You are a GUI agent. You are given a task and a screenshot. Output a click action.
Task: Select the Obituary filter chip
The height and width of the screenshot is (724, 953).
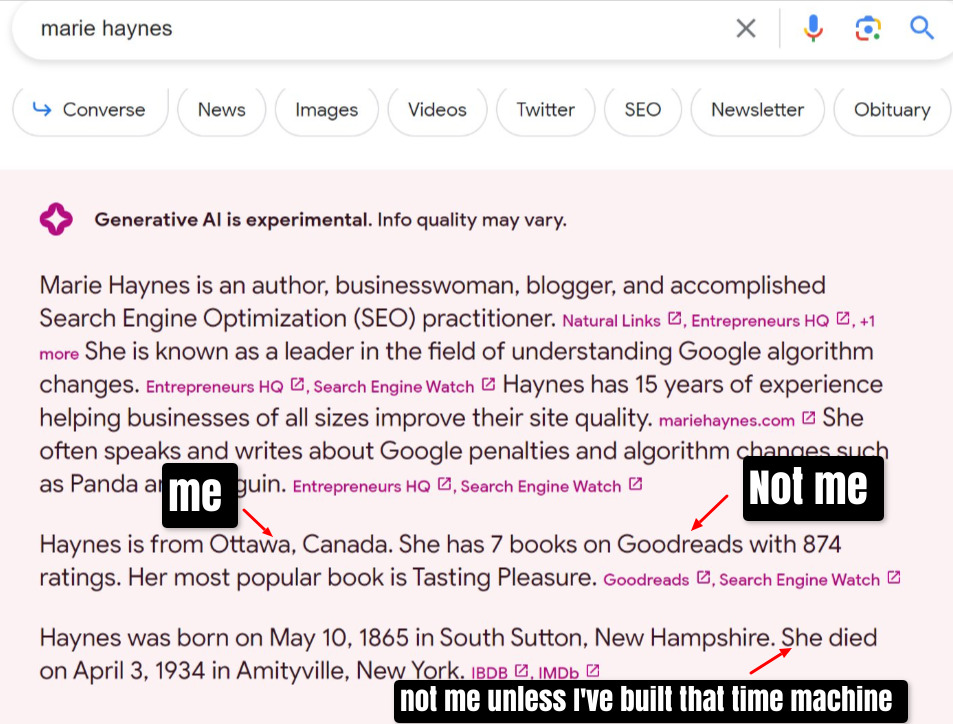coord(892,110)
